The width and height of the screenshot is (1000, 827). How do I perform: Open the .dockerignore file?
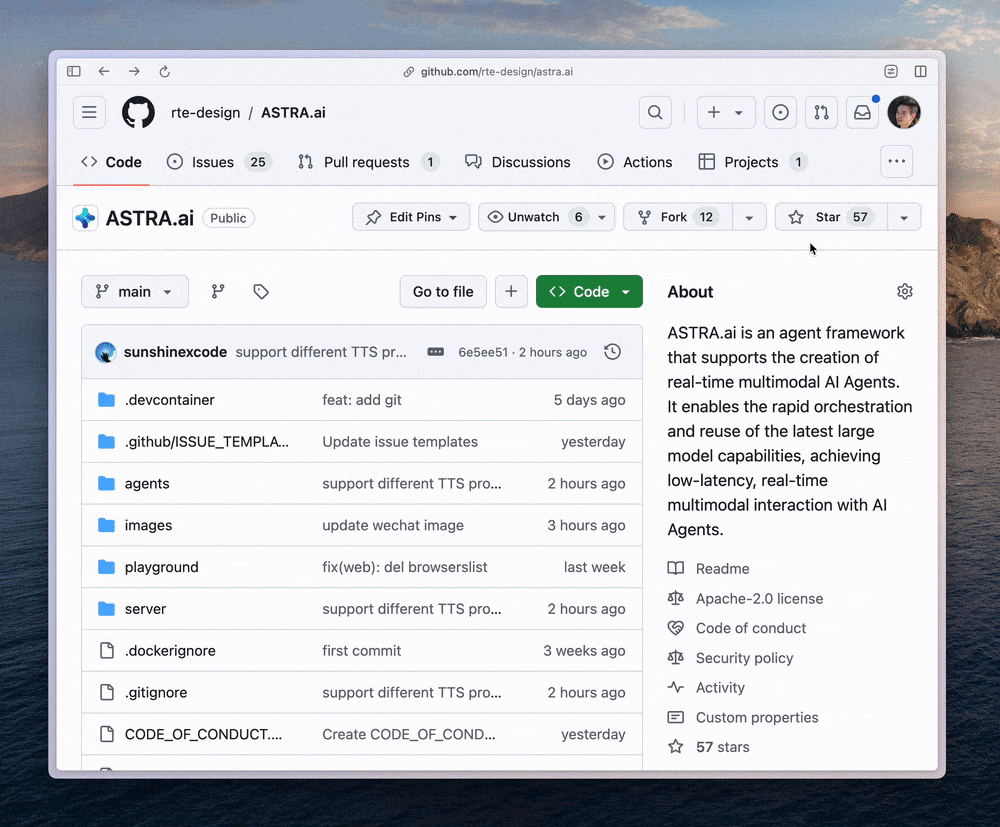170,650
